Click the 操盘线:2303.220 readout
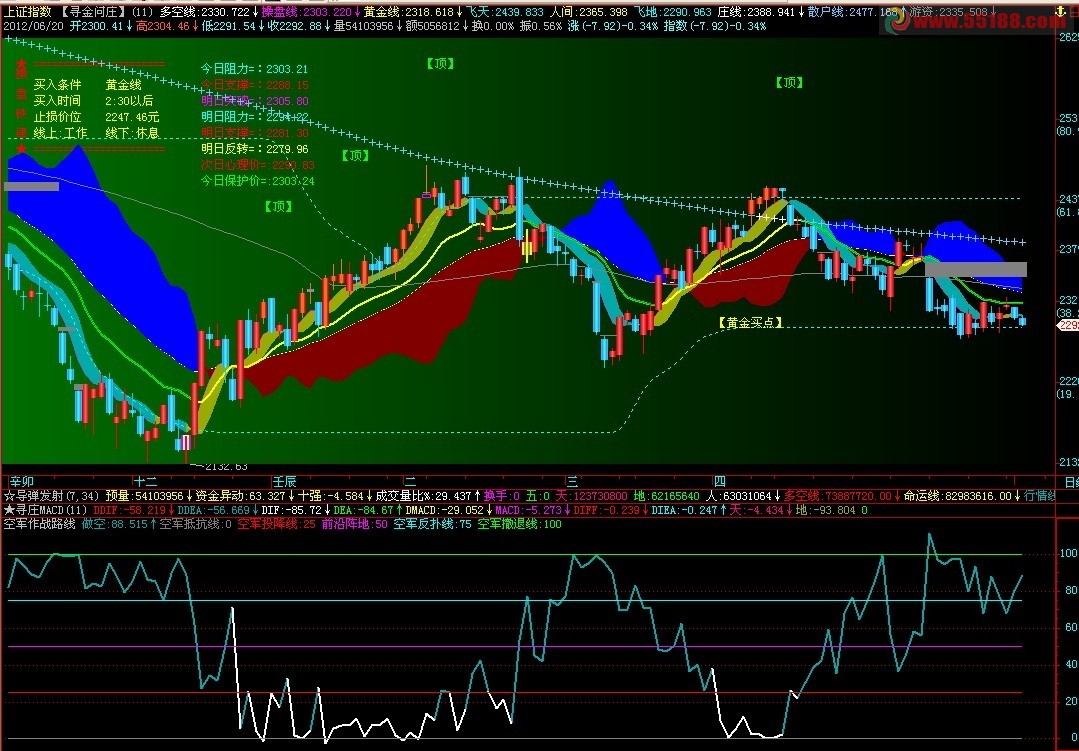Viewport: 1079px width, 751px height. (306, 12)
